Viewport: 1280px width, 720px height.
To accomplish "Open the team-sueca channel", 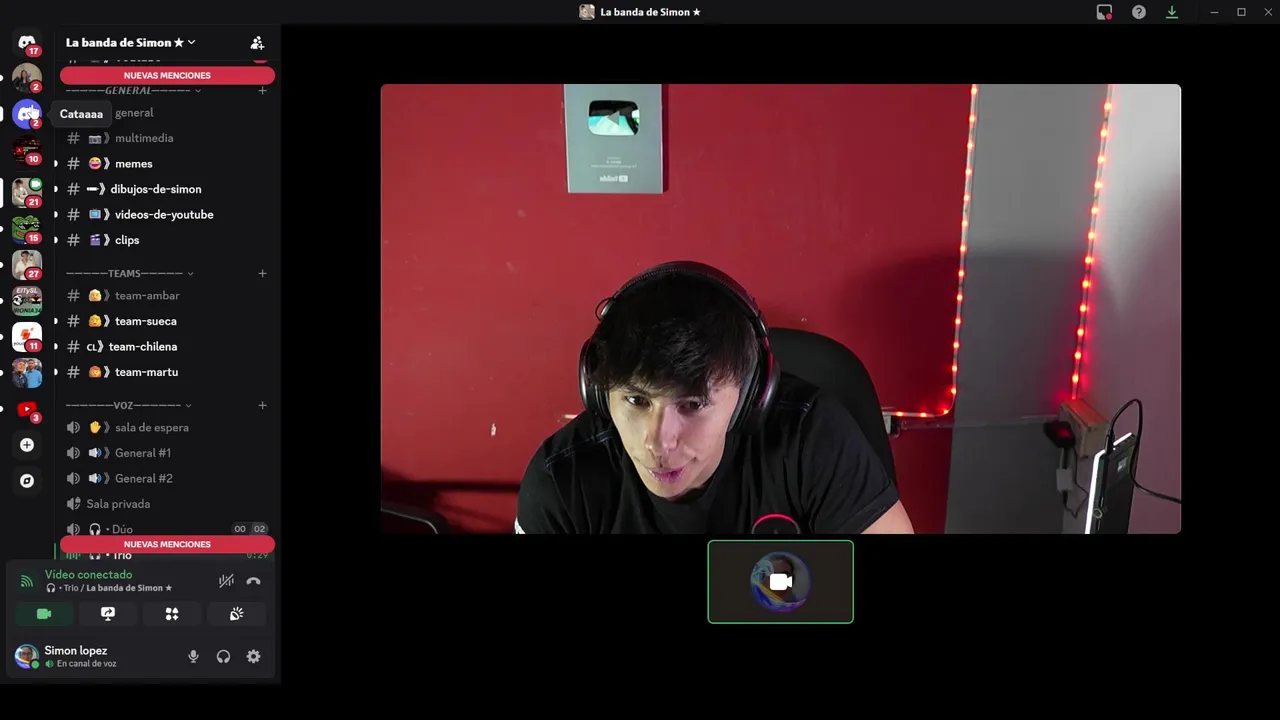I will pos(167,321).
